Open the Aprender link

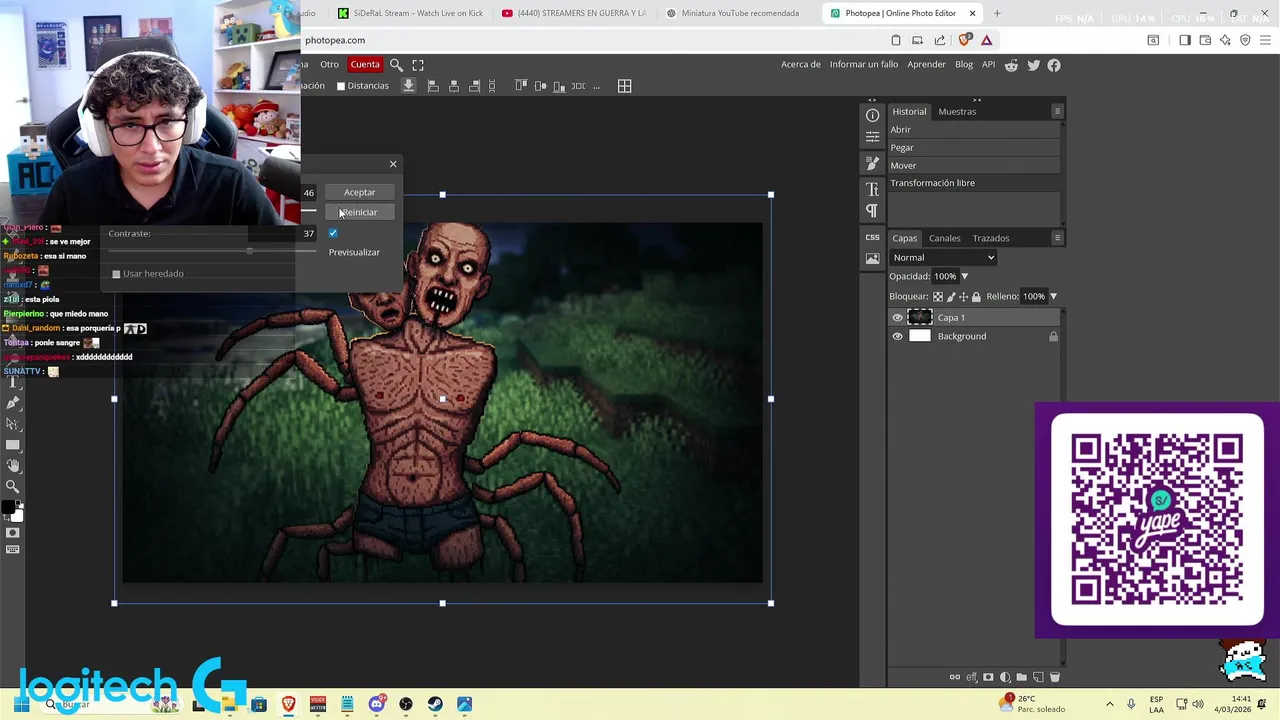pyautogui.click(x=926, y=65)
